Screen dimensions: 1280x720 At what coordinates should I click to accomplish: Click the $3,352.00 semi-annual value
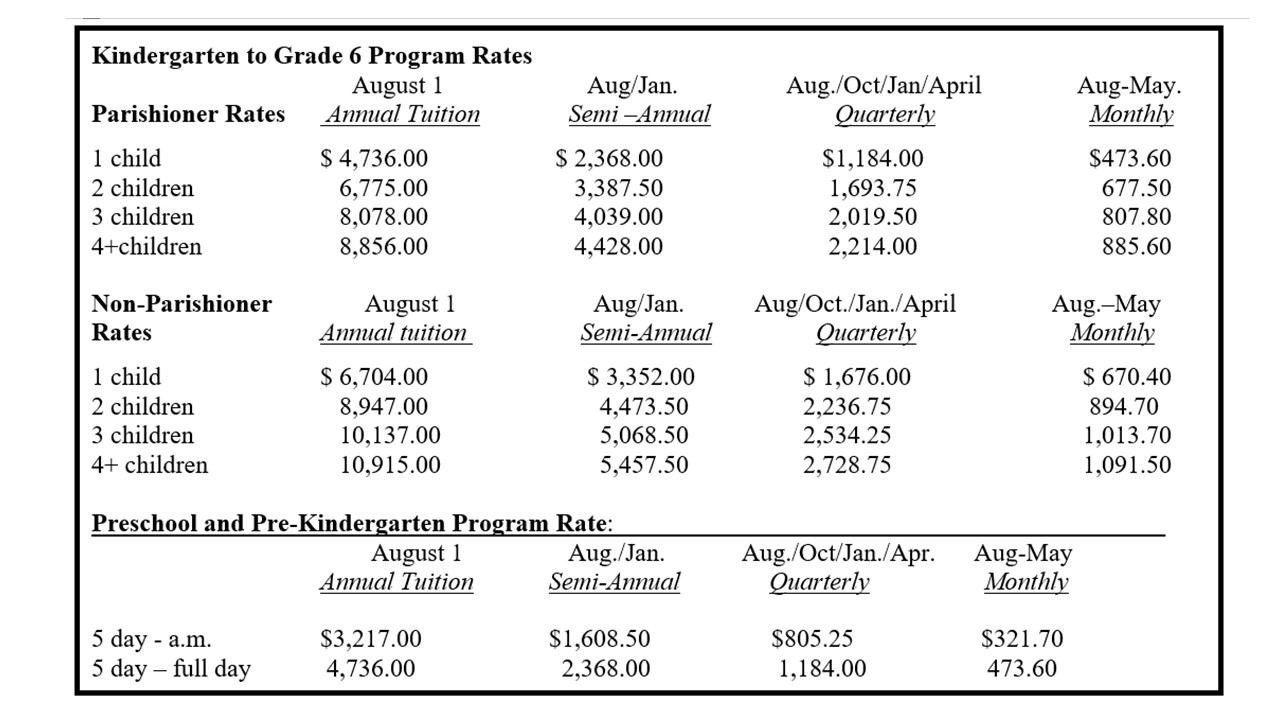point(640,377)
